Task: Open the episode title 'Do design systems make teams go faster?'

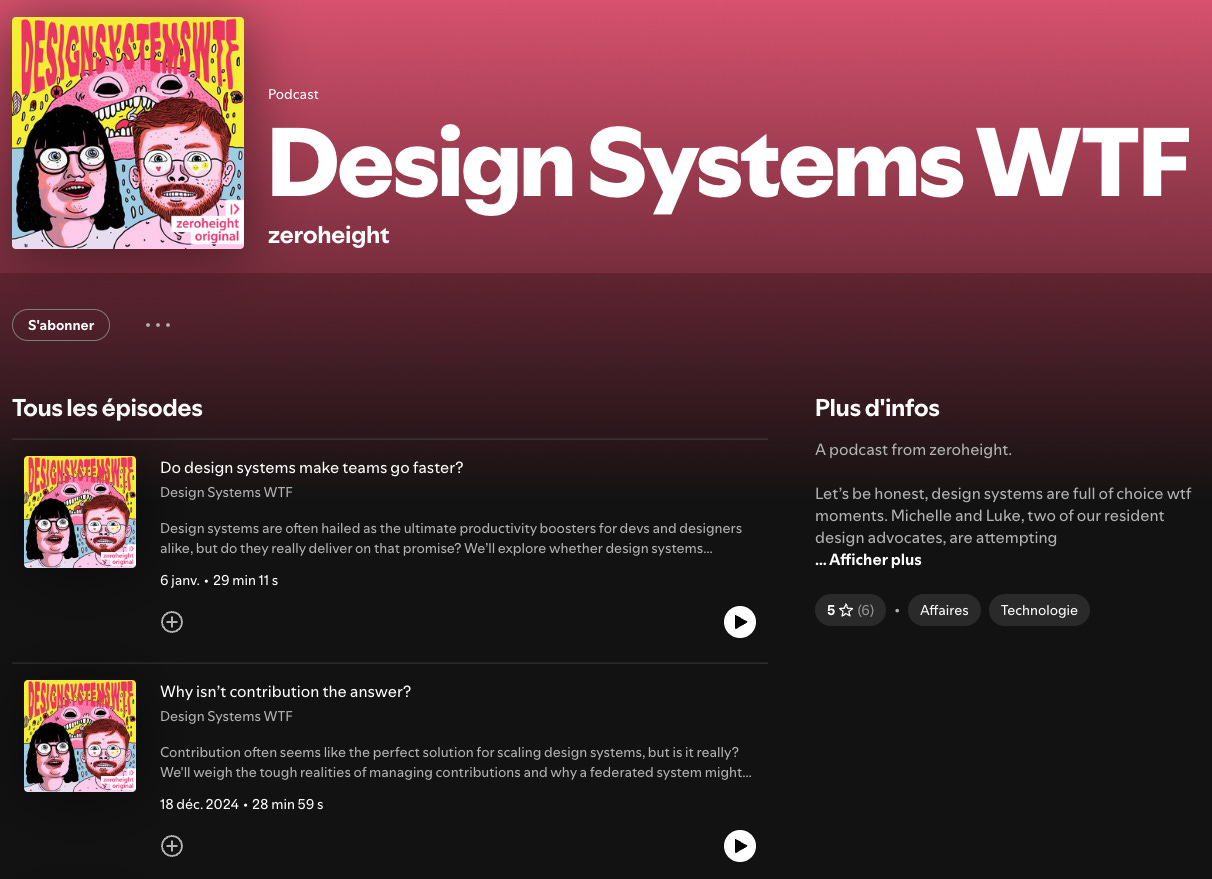Action: tap(312, 467)
